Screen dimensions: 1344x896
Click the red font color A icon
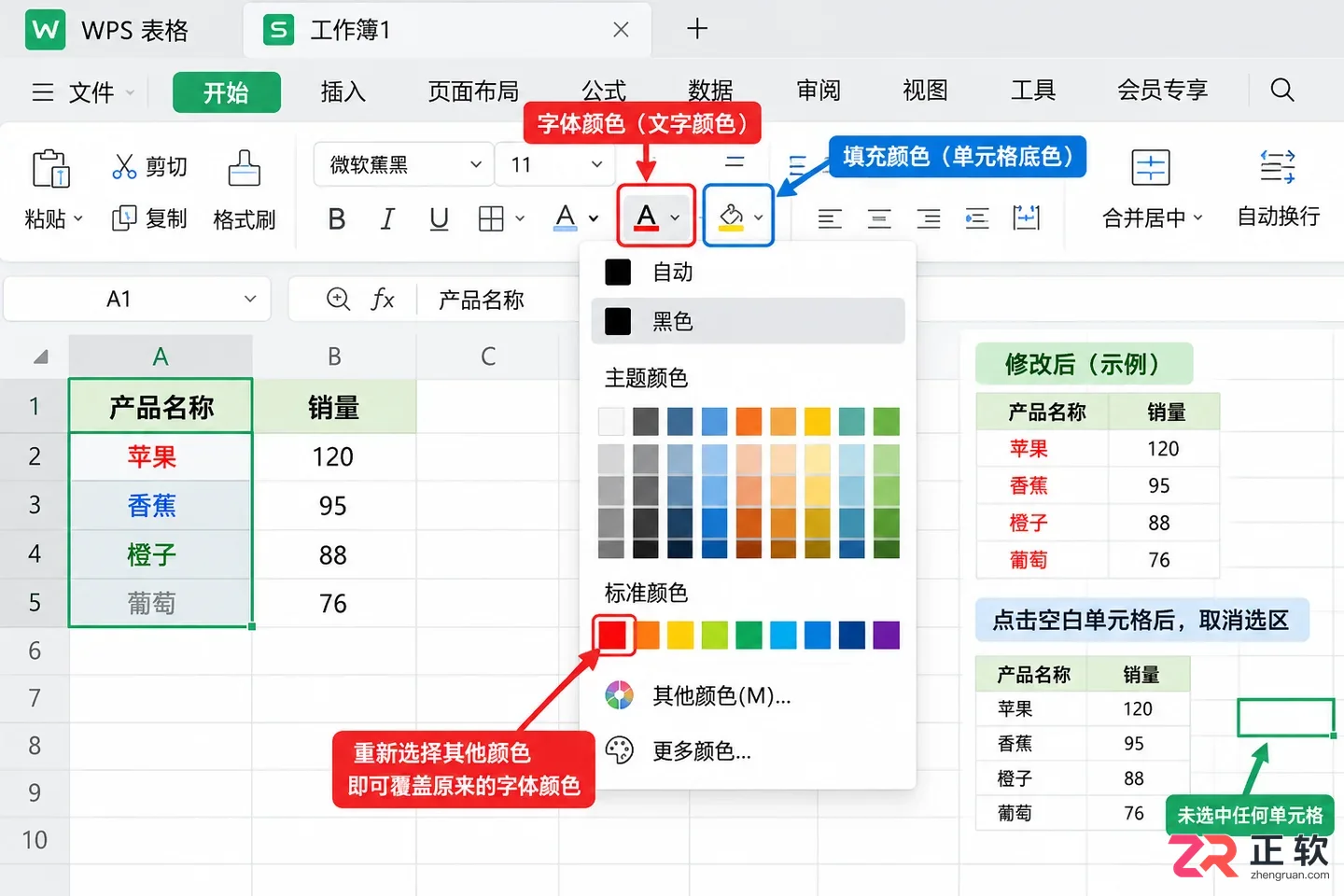pyautogui.click(x=646, y=217)
